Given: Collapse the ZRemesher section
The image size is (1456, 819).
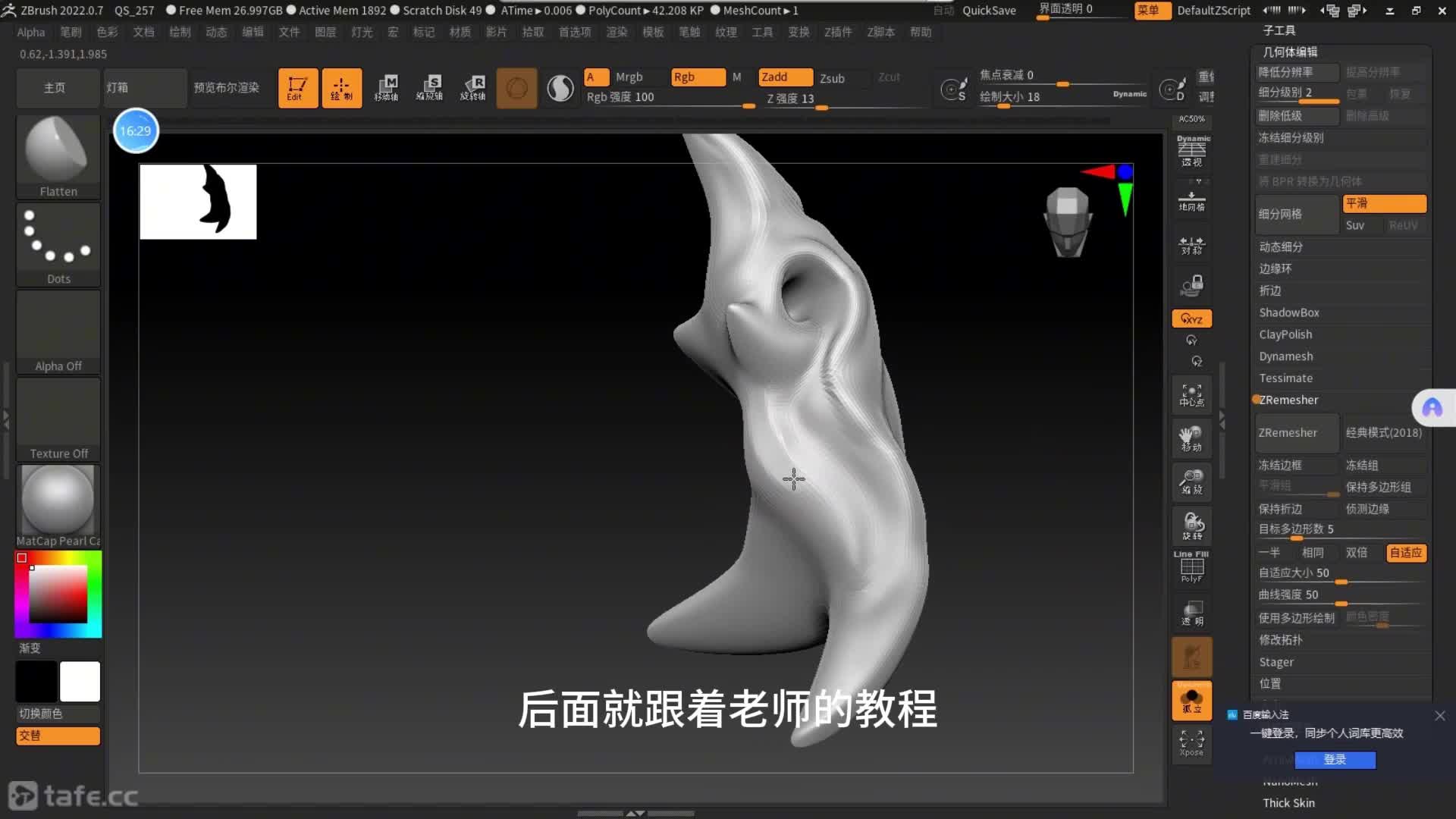Looking at the screenshot, I should point(1288,400).
